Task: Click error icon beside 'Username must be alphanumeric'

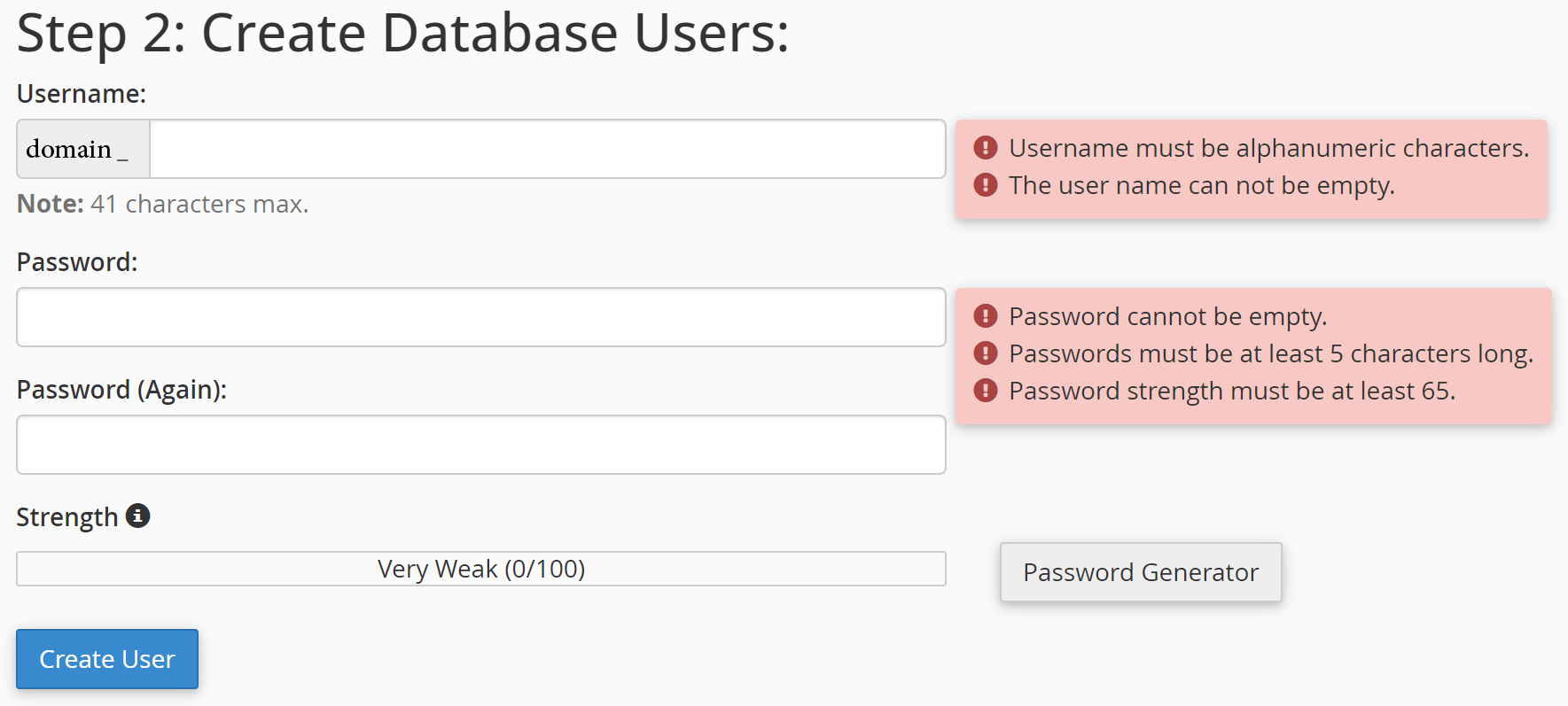Action: coord(985,148)
